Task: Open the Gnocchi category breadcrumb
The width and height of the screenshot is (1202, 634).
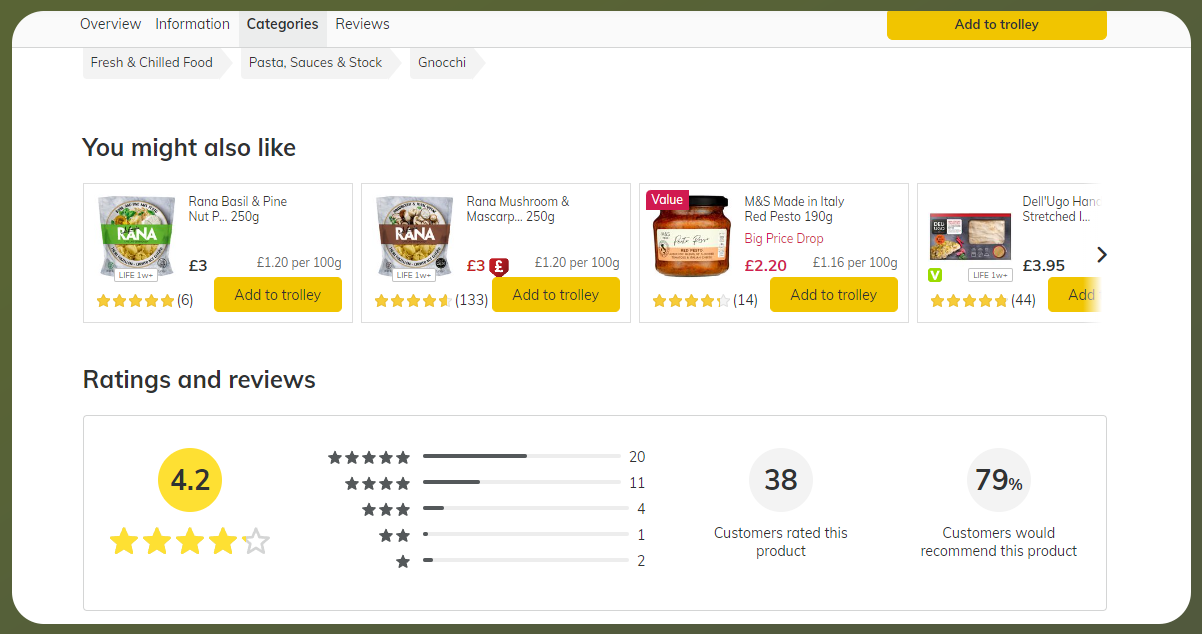Action: coord(442,62)
